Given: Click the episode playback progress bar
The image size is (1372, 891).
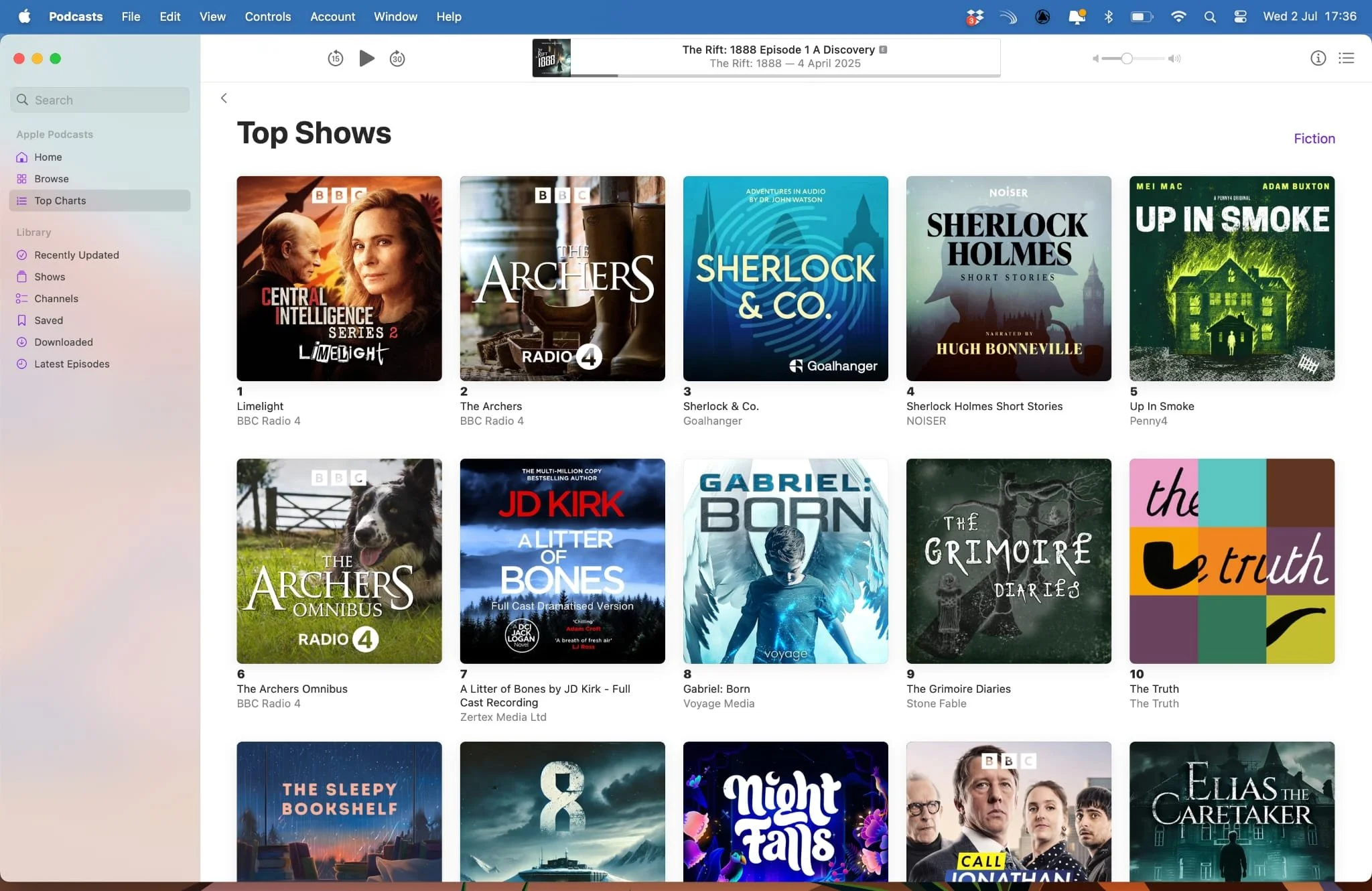Looking at the screenshot, I should click(x=785, y=75).
